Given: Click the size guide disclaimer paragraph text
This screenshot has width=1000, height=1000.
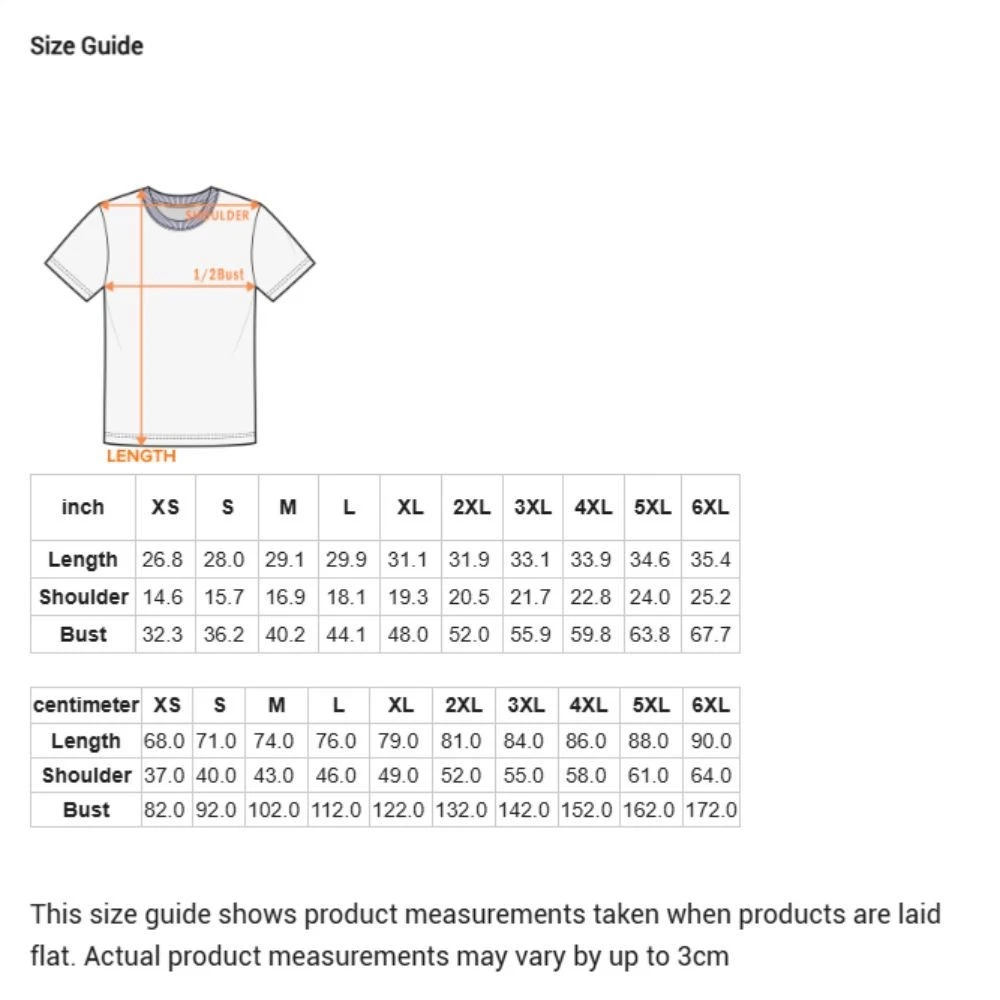Looking at the screenshot, I should (x=485, y=935).
